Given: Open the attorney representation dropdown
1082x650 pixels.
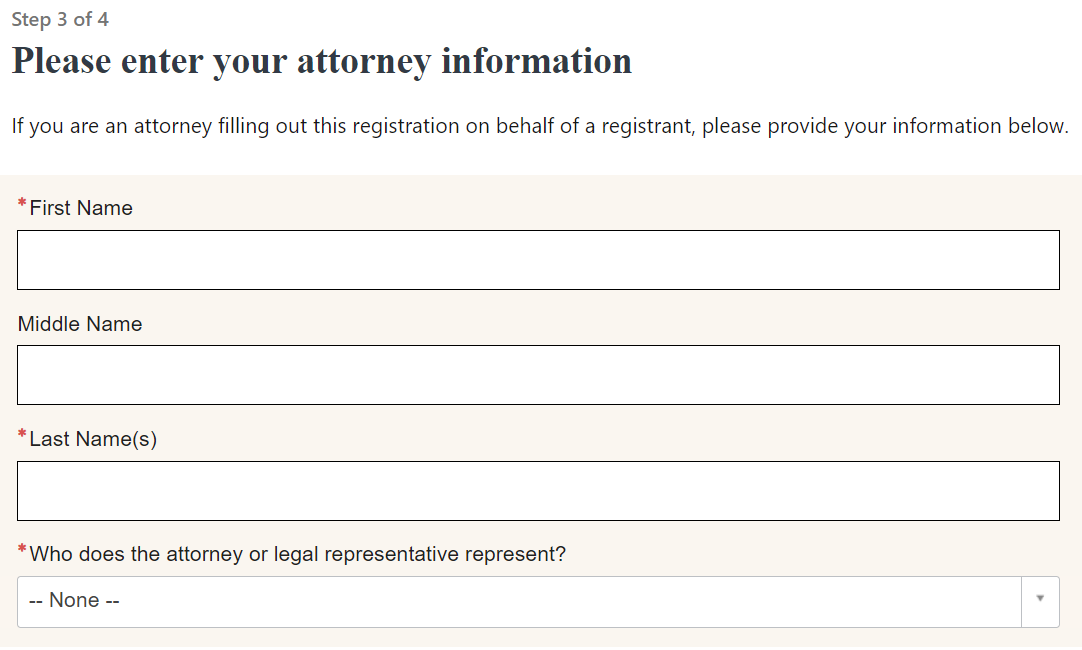Looking at the screenshot, I should (520, 602).
